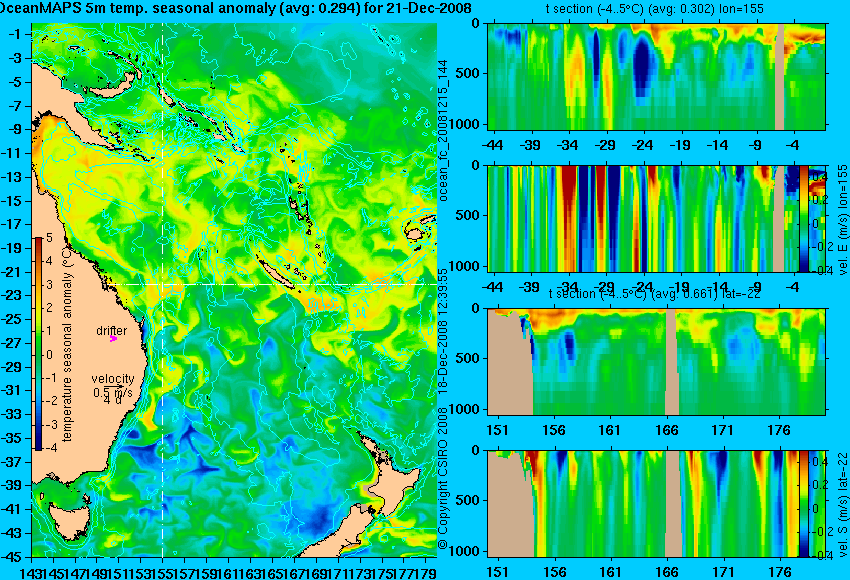Click the 't section ... lon=155' panel title

pyautogui.click(x=654, y=9)
